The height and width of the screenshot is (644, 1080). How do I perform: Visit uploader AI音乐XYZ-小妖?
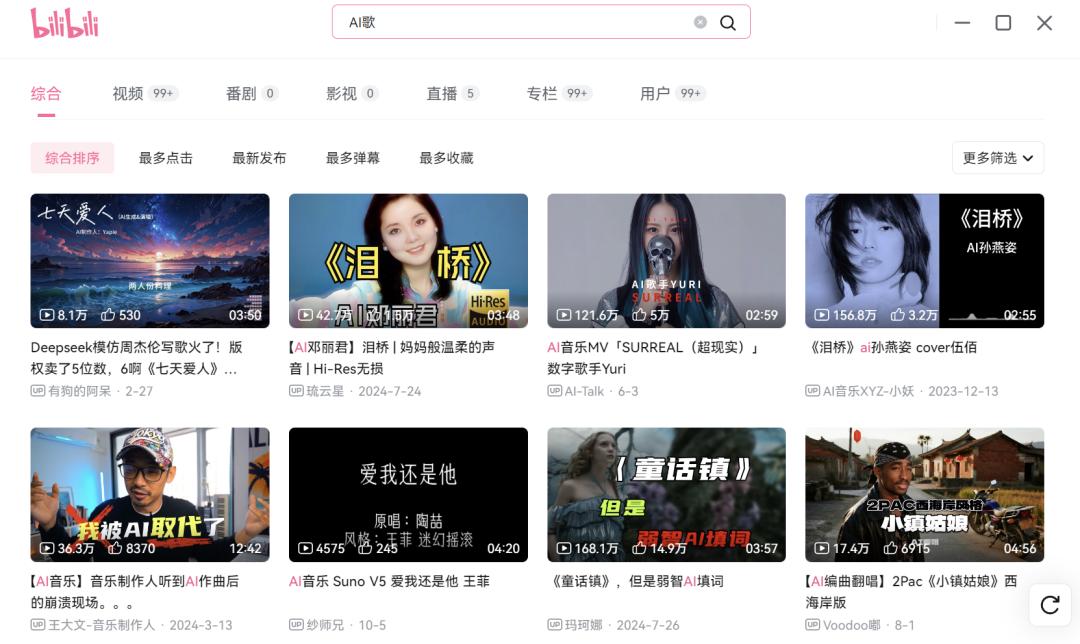869,391
